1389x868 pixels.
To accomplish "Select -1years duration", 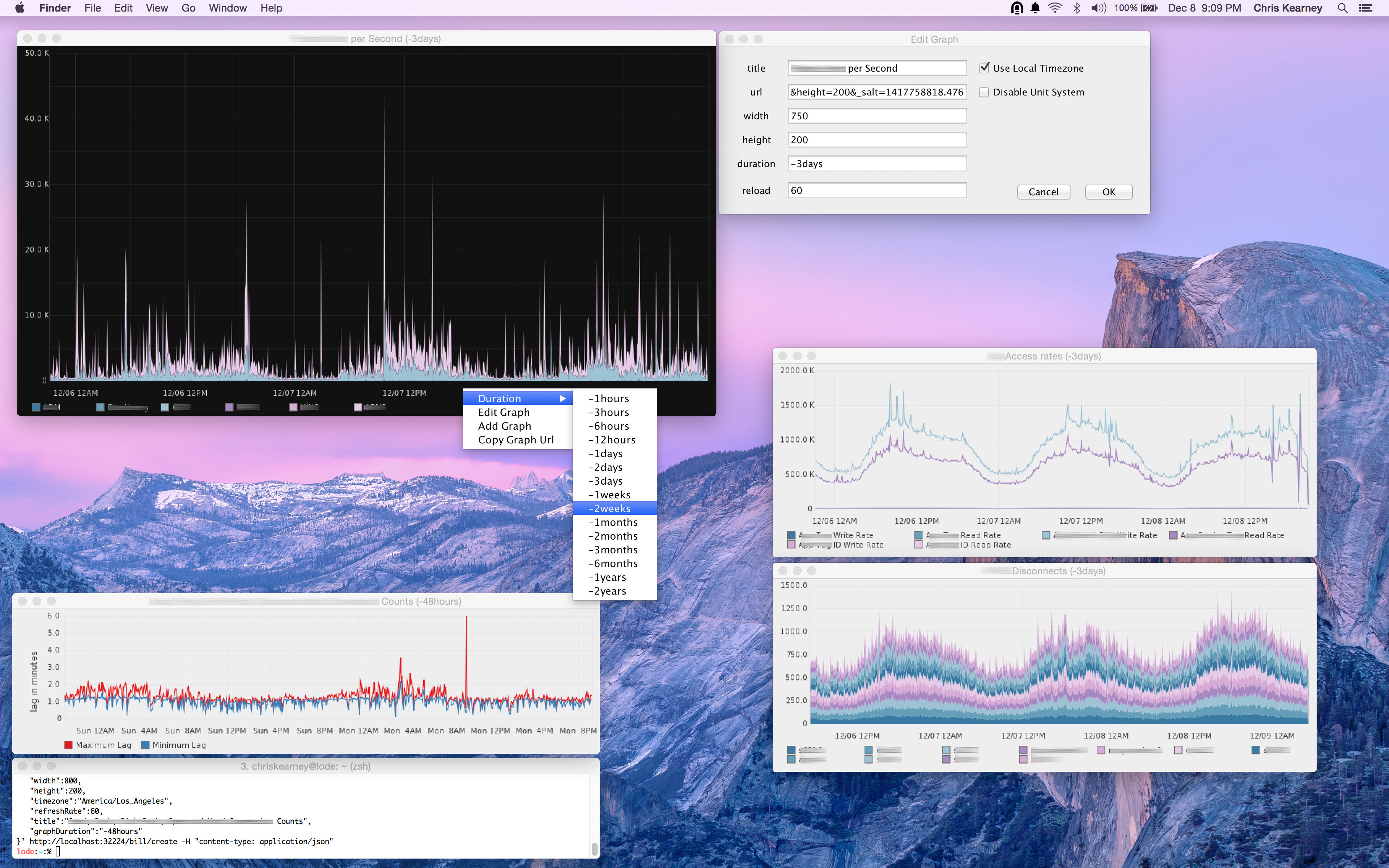I will [615, 578].
